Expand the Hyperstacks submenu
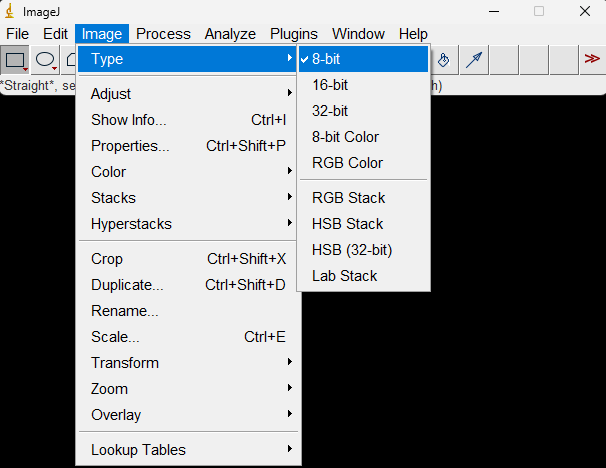This screenshot has height=468, width=606. coord(187,224)
